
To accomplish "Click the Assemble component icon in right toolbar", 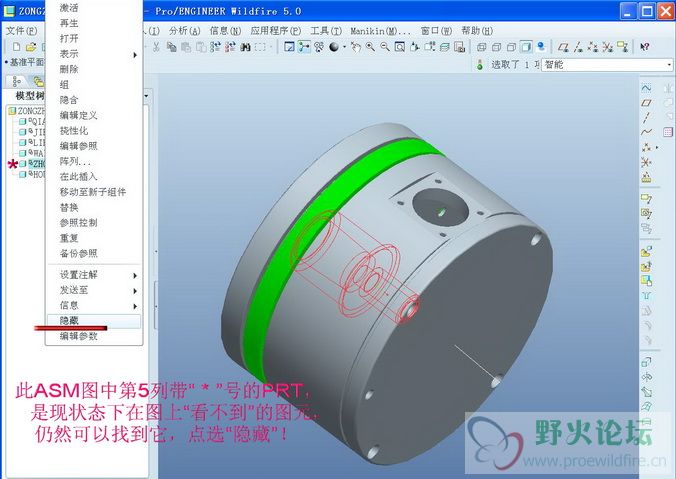I will [x=646, y=252].
